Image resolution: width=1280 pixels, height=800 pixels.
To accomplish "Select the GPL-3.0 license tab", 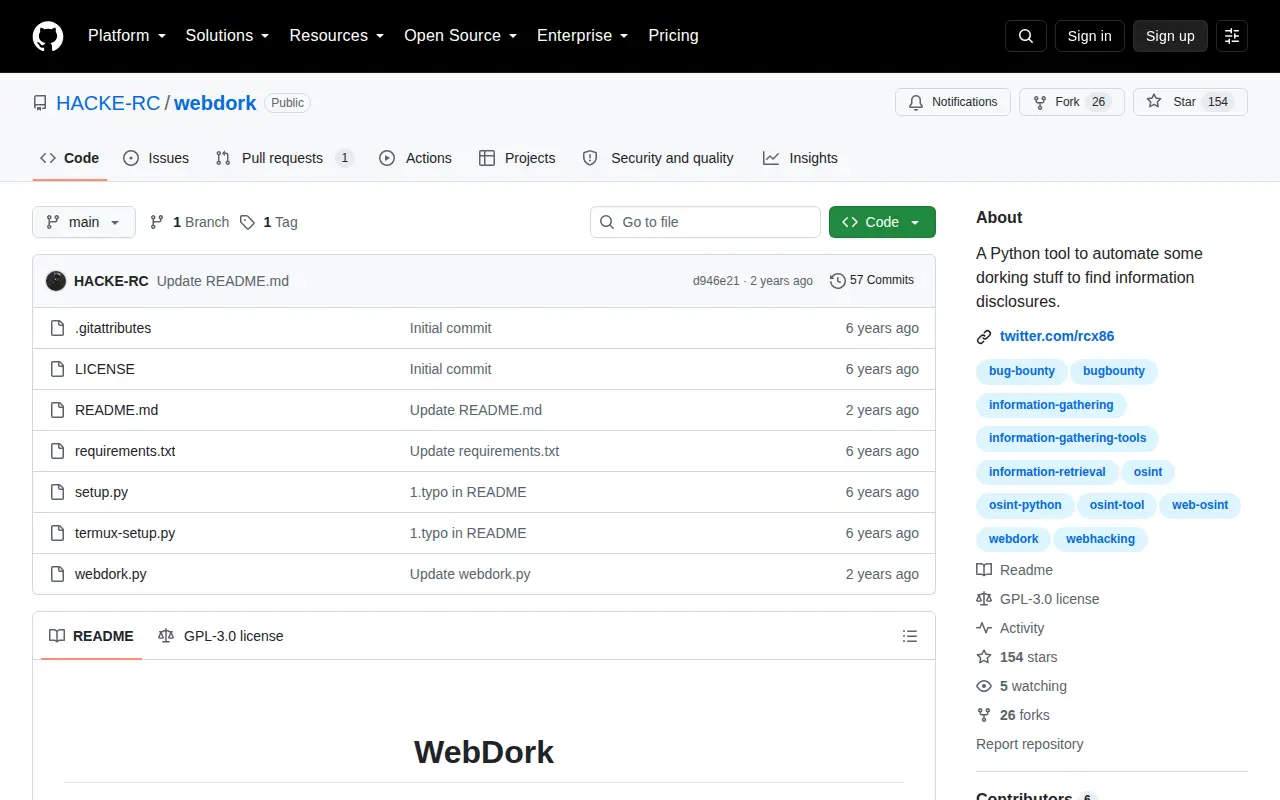I will [x=221, y=636].
